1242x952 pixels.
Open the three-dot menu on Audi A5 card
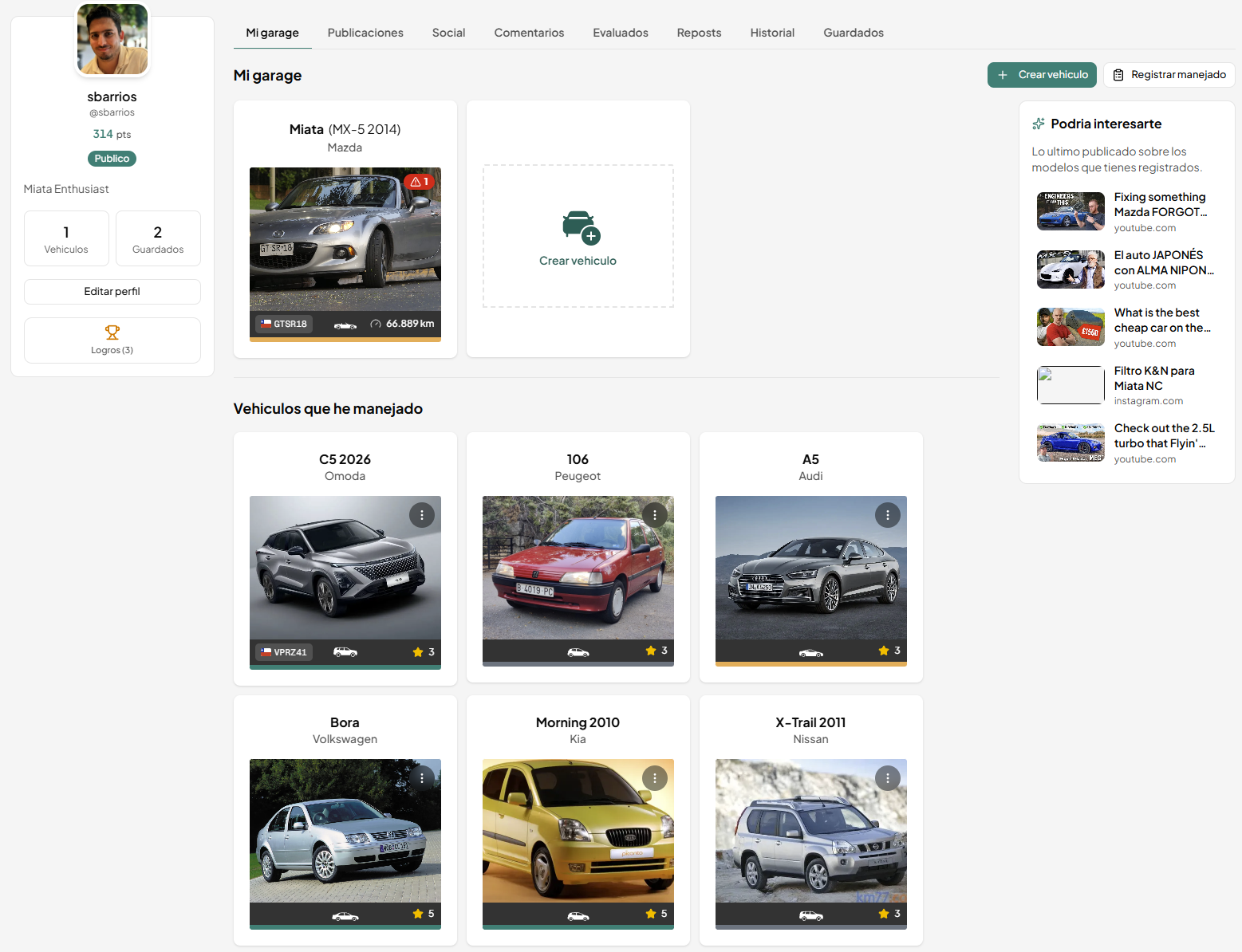[888, 515]
